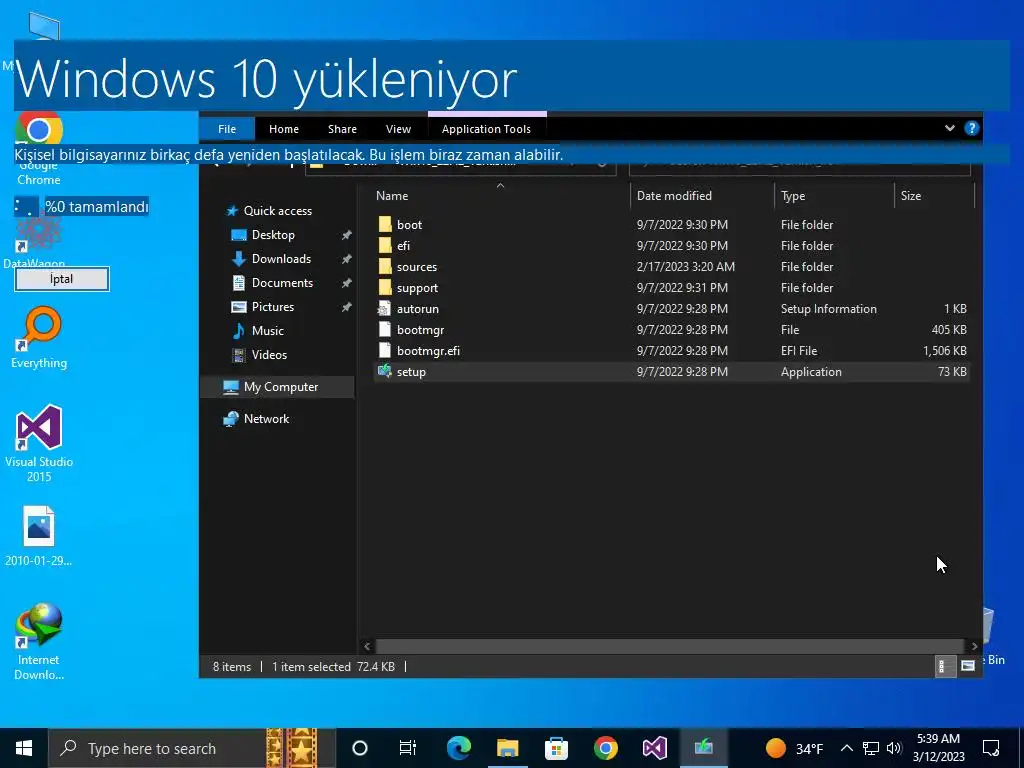The width and height of the screenshot is (1024, 768).
Task: Open Everything desktop shortcut
Action: [39, 338]
